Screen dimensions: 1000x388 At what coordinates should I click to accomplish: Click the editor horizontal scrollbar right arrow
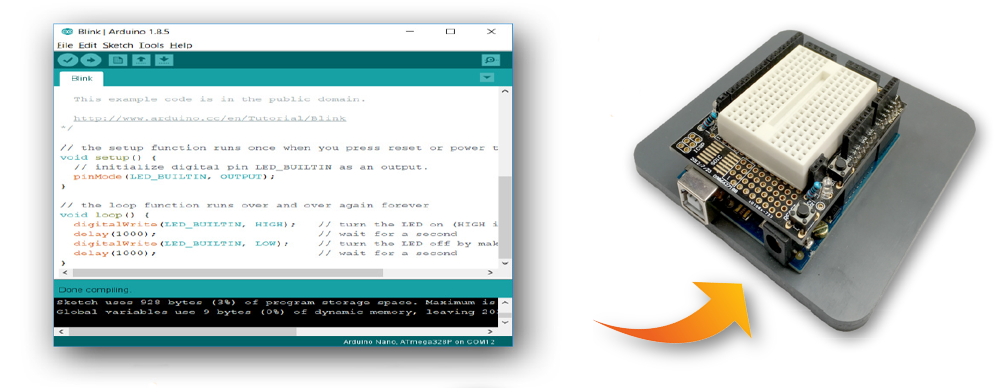490,272
